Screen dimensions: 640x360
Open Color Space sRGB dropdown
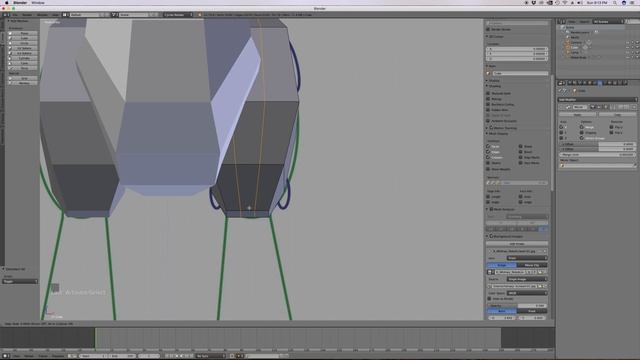(527, 293)
